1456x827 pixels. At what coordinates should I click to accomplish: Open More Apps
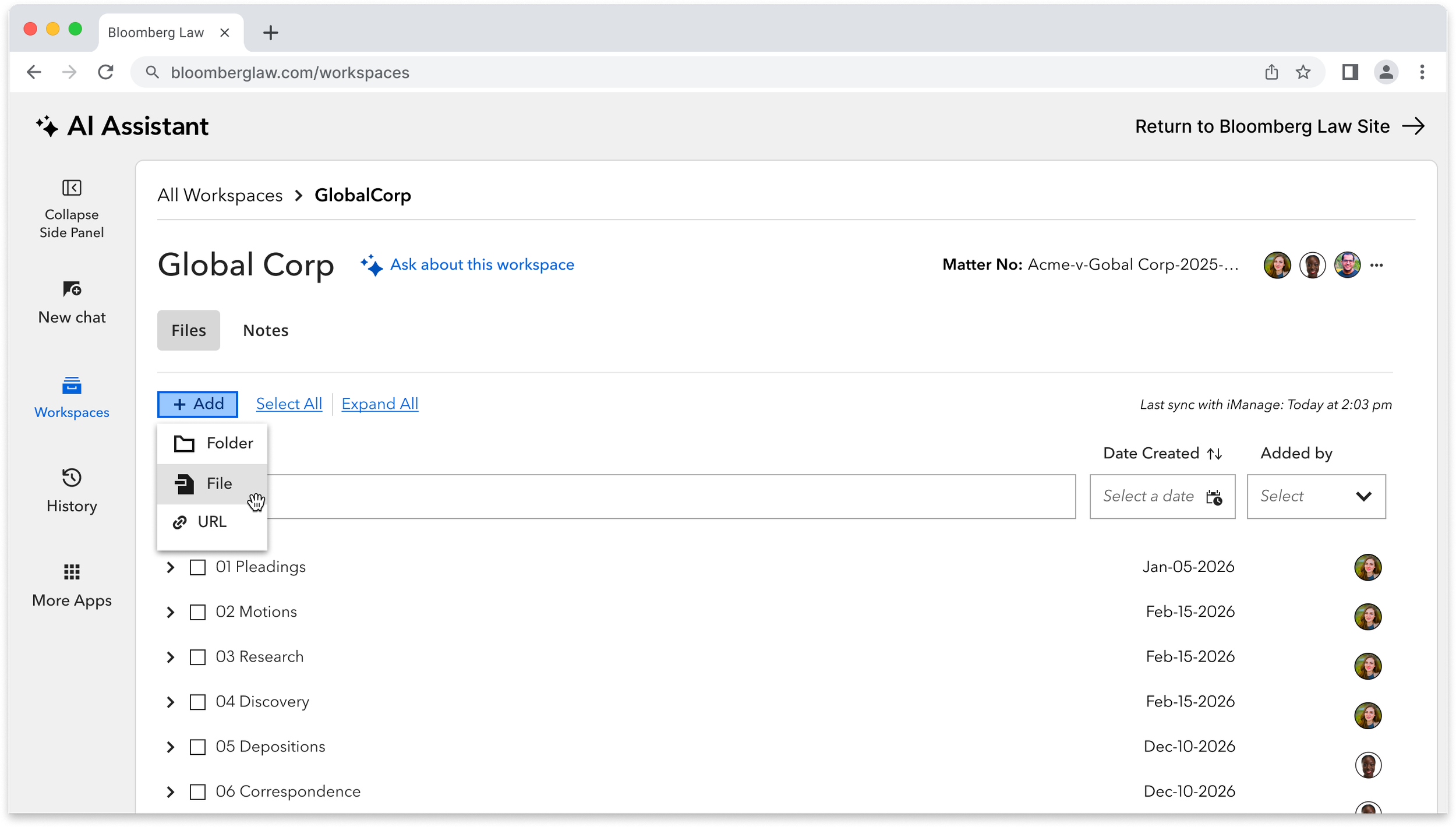pyautogui.click(x=71, y=584)
